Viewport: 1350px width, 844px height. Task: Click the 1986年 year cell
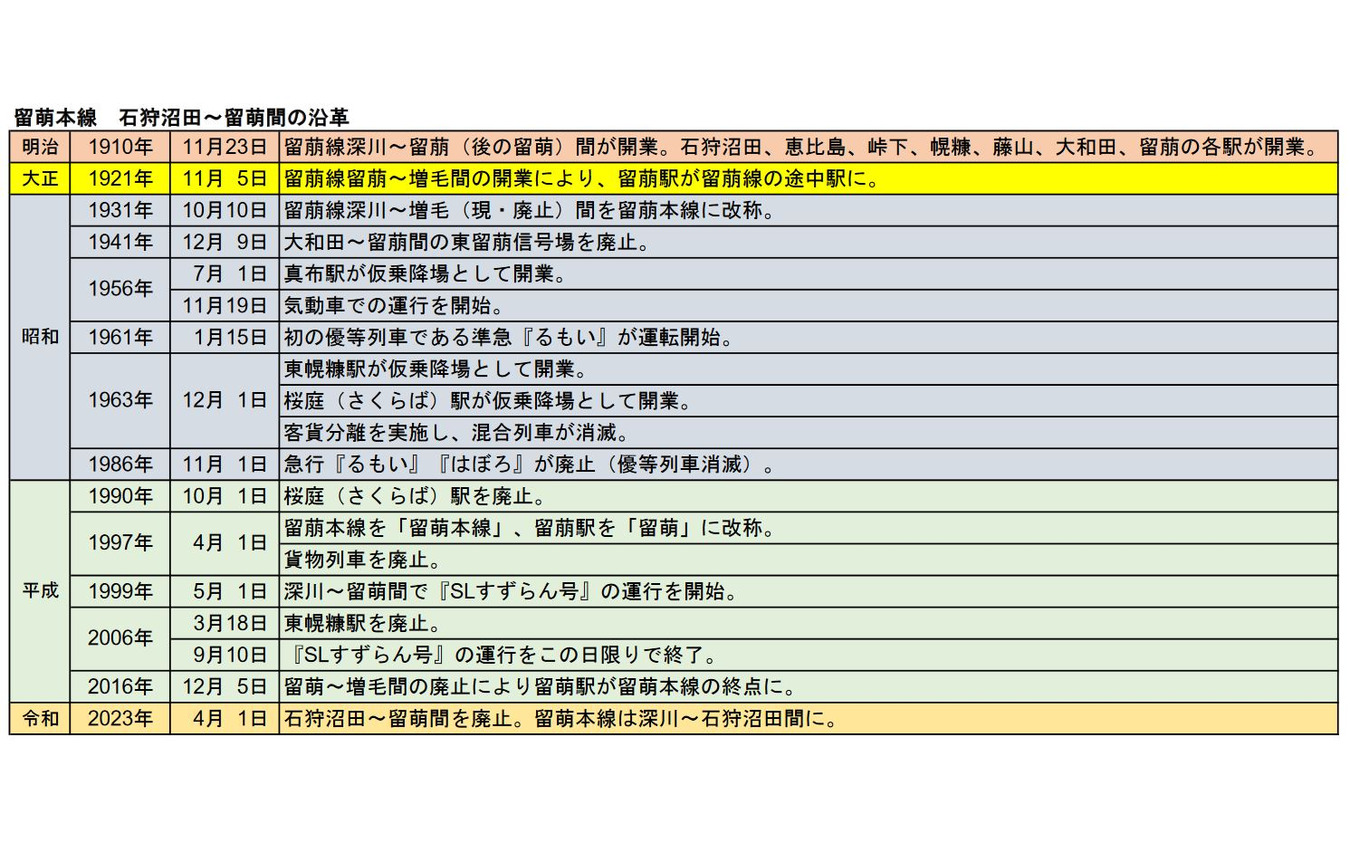120,464
